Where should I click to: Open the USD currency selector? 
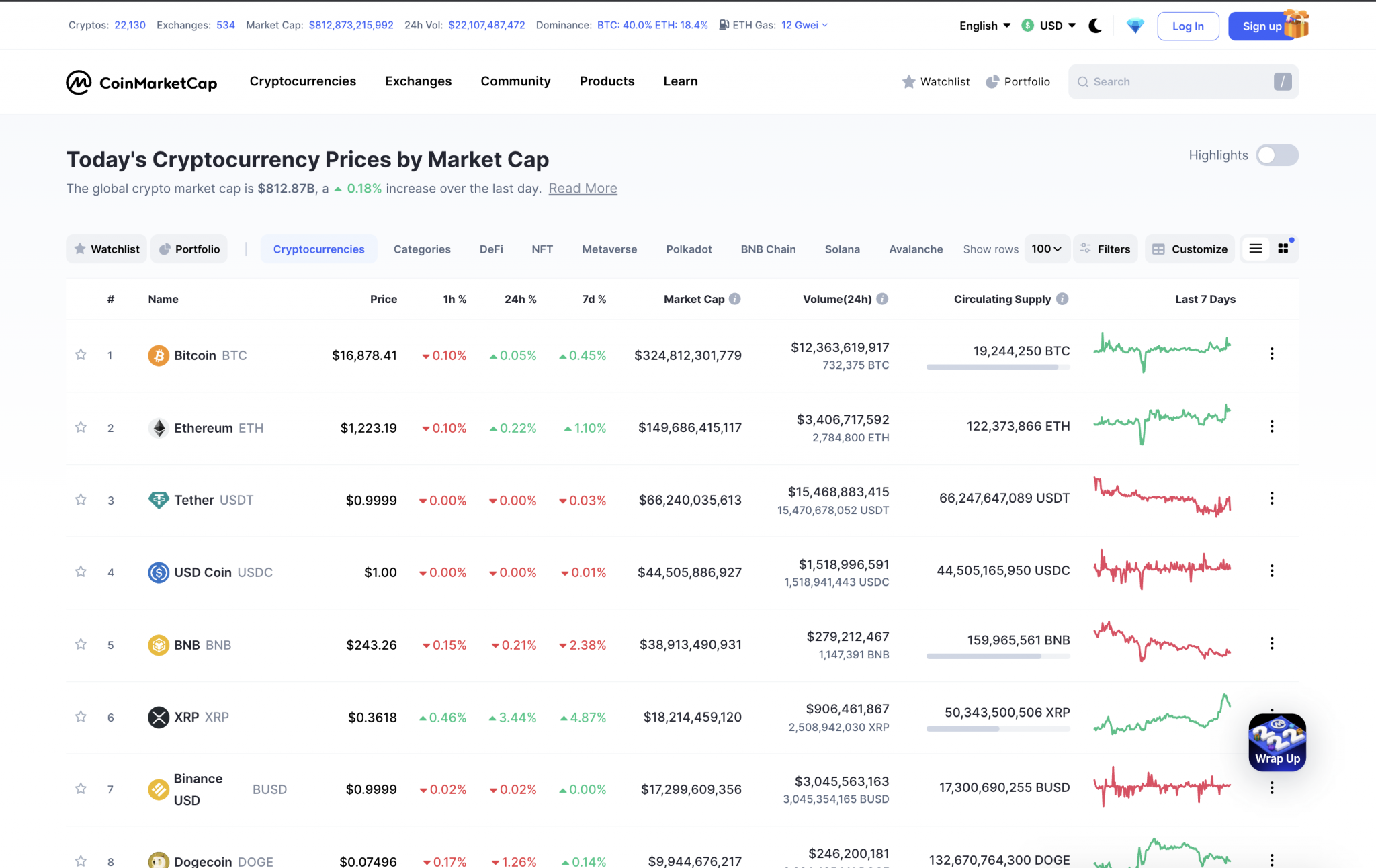[x=1046, y=25]
